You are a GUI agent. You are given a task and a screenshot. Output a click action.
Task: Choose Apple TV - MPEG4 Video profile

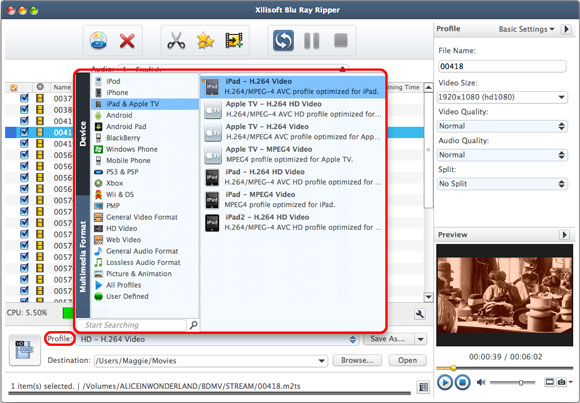click(293, 154)
